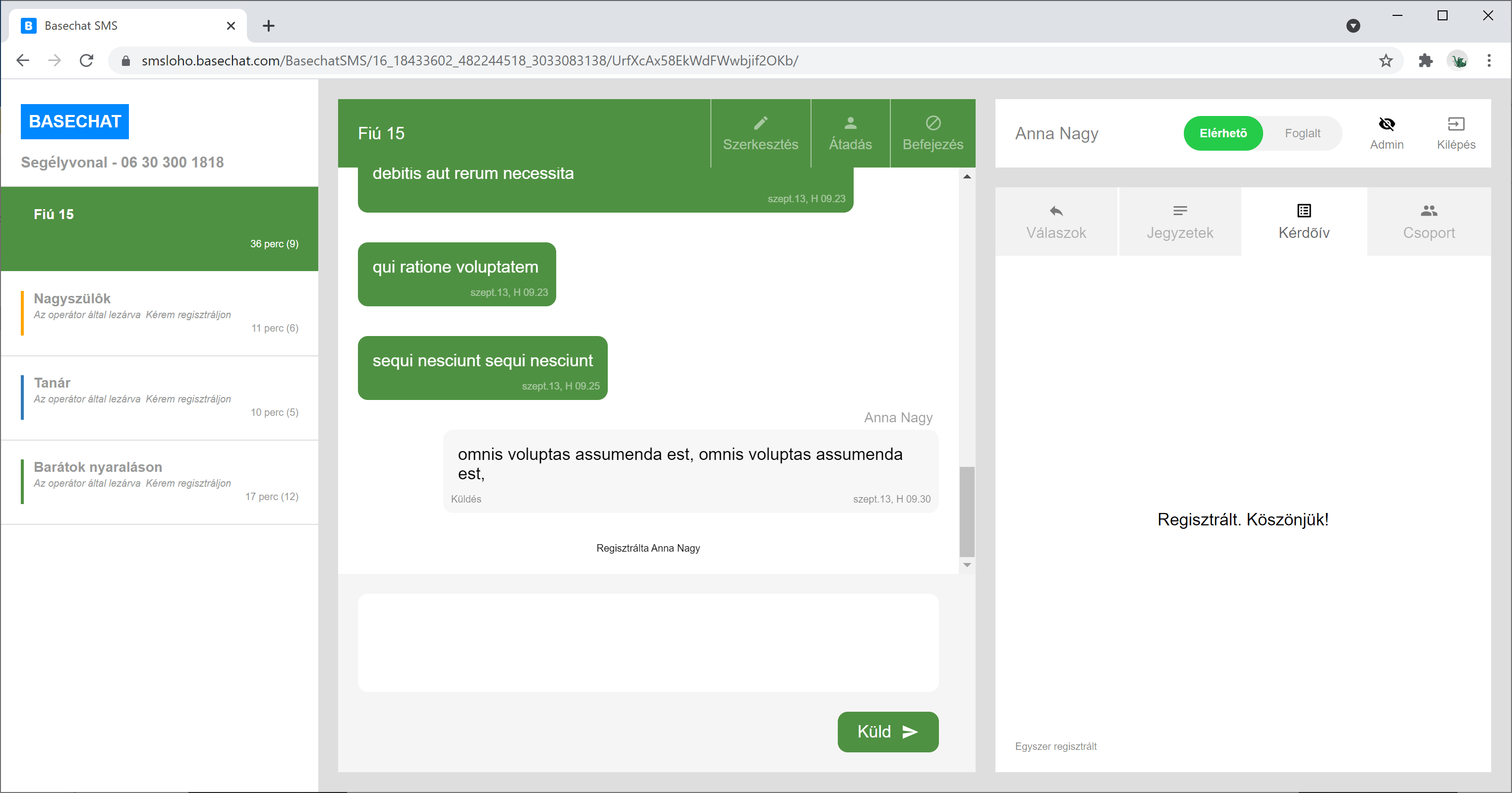Click the browser profile avatar

pos(1458,60)
